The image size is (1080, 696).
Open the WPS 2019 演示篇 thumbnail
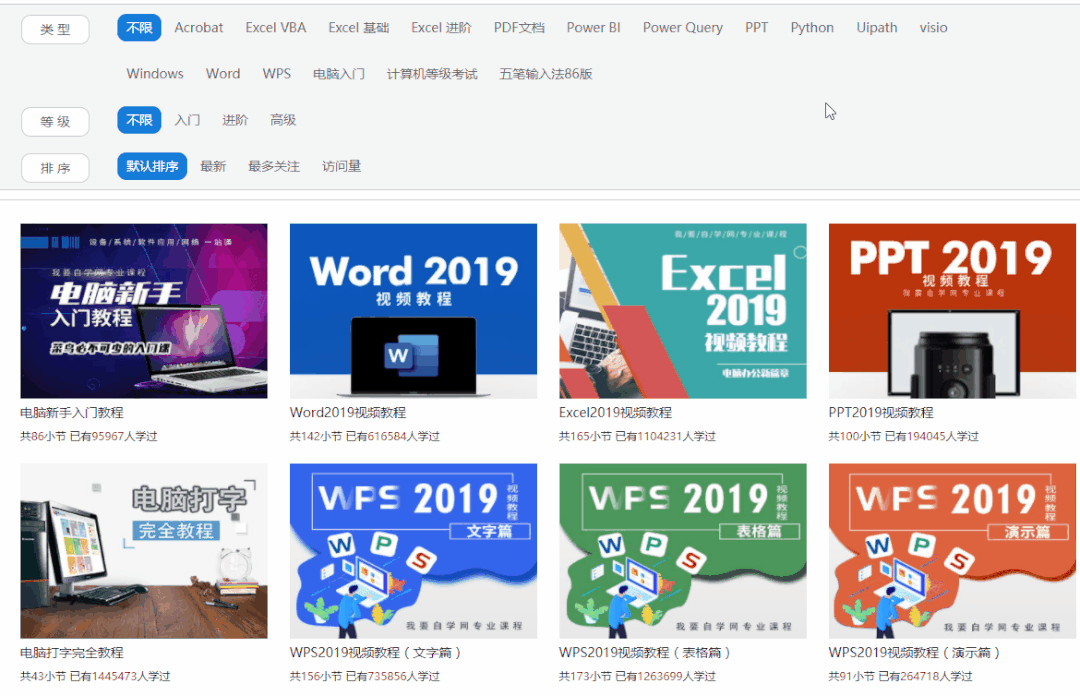point(952,551)
